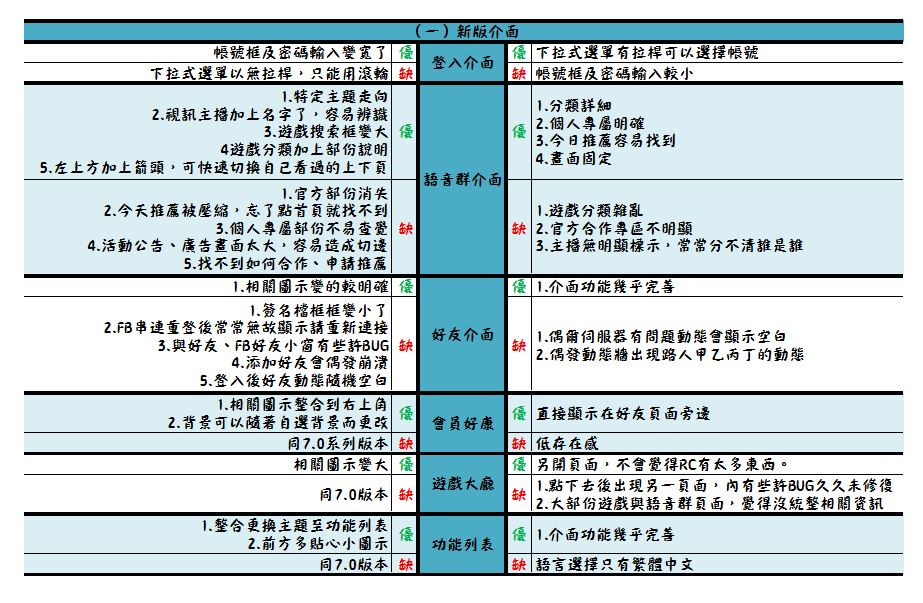Viewport: 923px width, 603px height.
Task: Click '同7.0版本' in the 遊戲大廳 row
Action: 354,495
